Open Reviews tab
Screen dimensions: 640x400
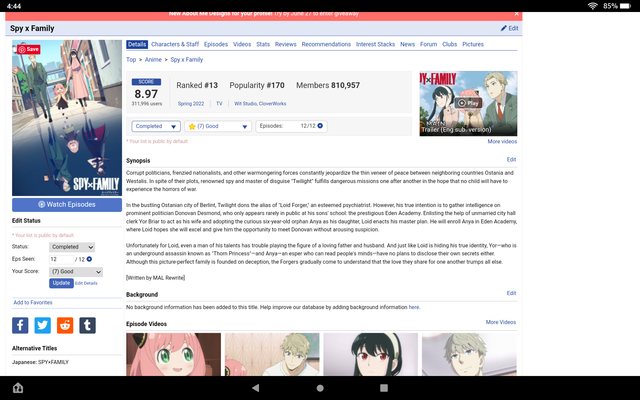click(x=285, y=44)
